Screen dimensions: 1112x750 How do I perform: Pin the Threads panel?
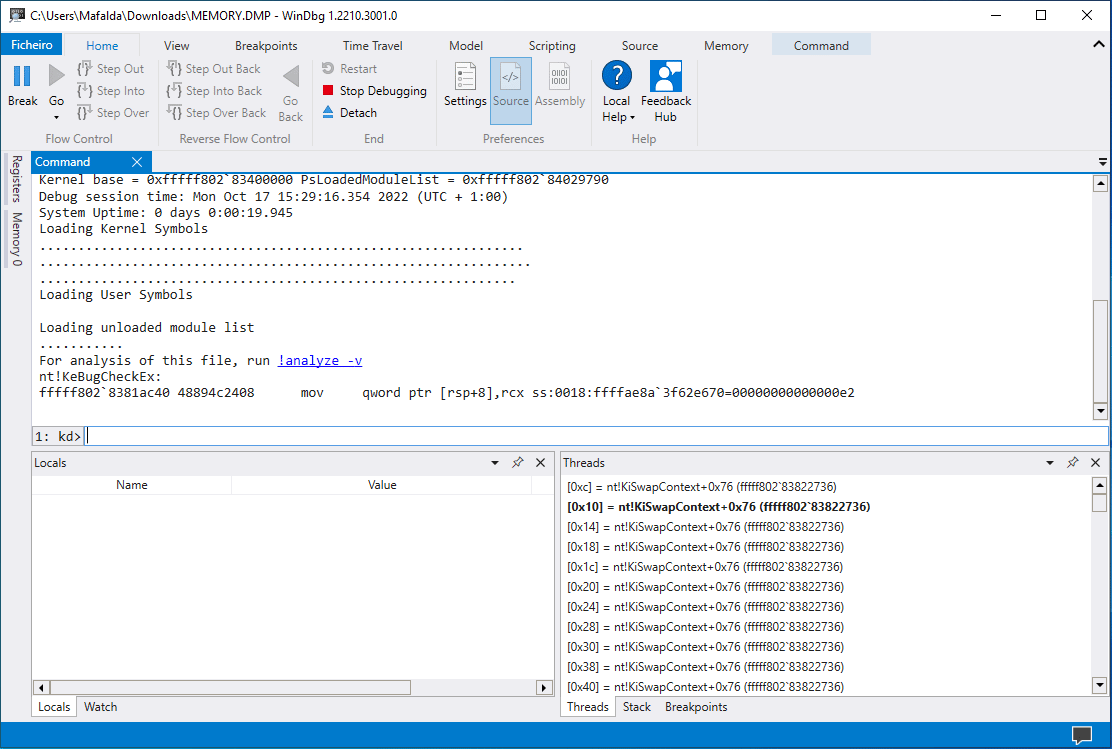click(1072, 463)
